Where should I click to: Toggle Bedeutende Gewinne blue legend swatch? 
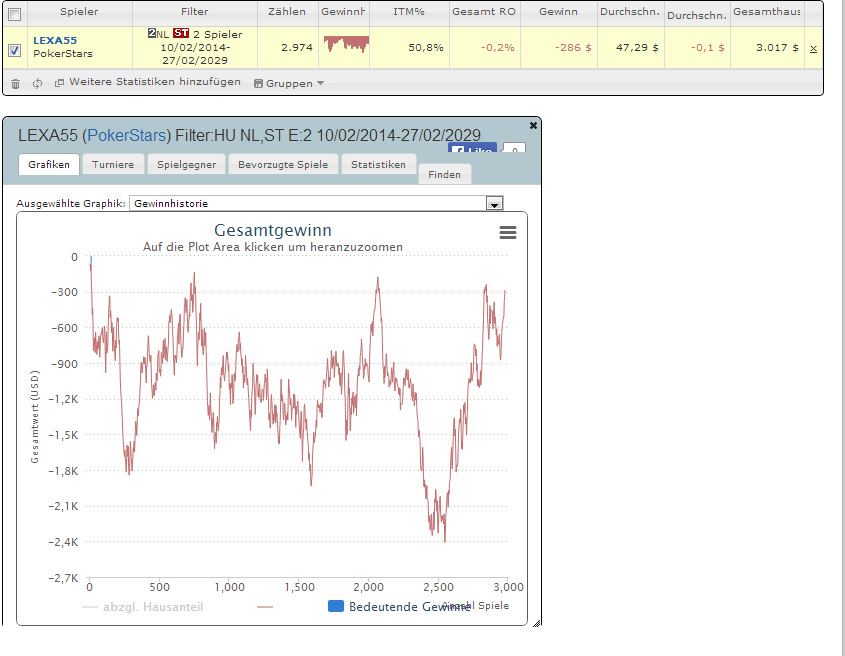[x=336, y=606]
